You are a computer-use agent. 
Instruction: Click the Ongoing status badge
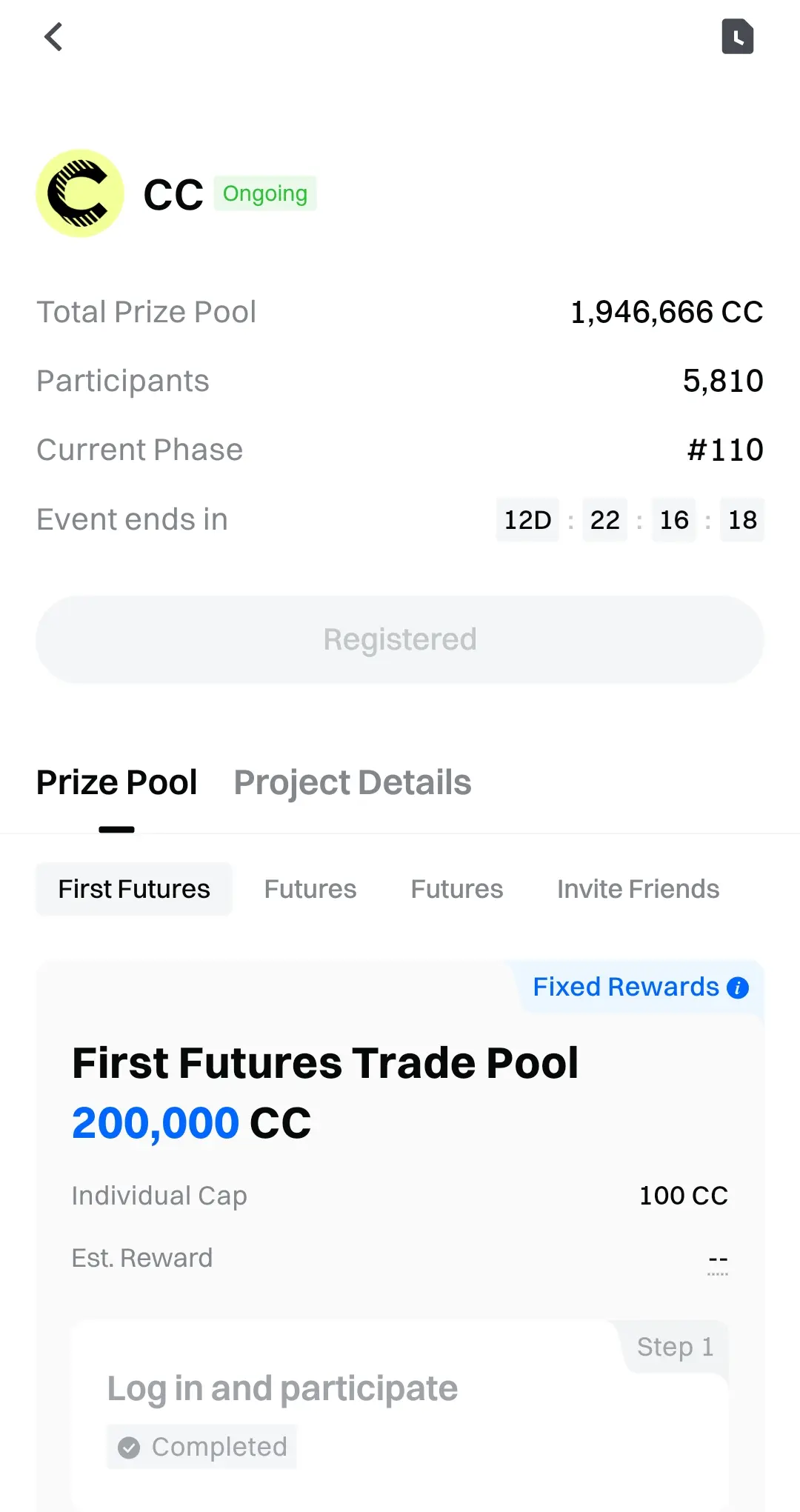pyautogui.click(x=265, y=193)
